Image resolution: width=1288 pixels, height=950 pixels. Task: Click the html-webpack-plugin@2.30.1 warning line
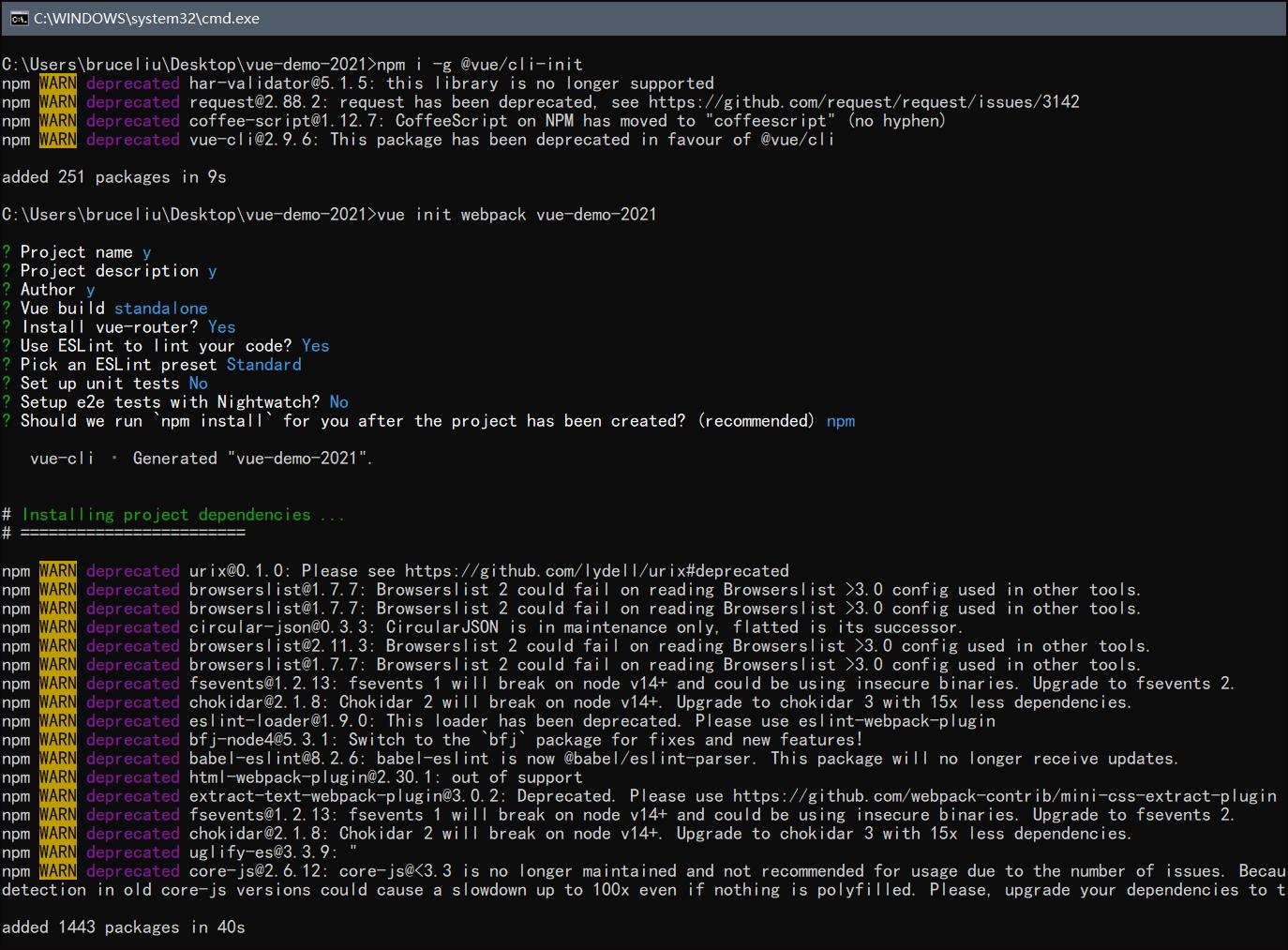point(292,777)
